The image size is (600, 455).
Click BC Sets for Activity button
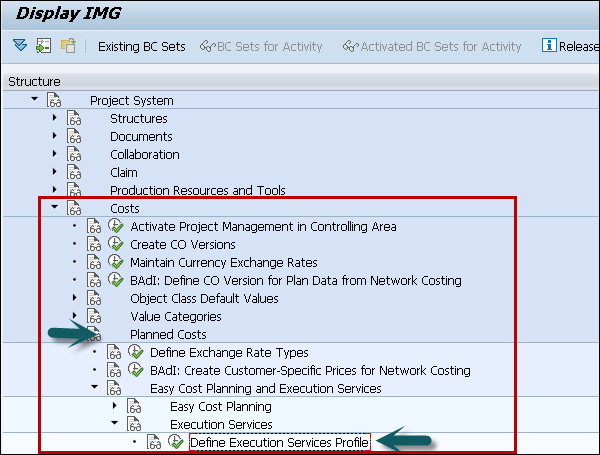[260, 46]
